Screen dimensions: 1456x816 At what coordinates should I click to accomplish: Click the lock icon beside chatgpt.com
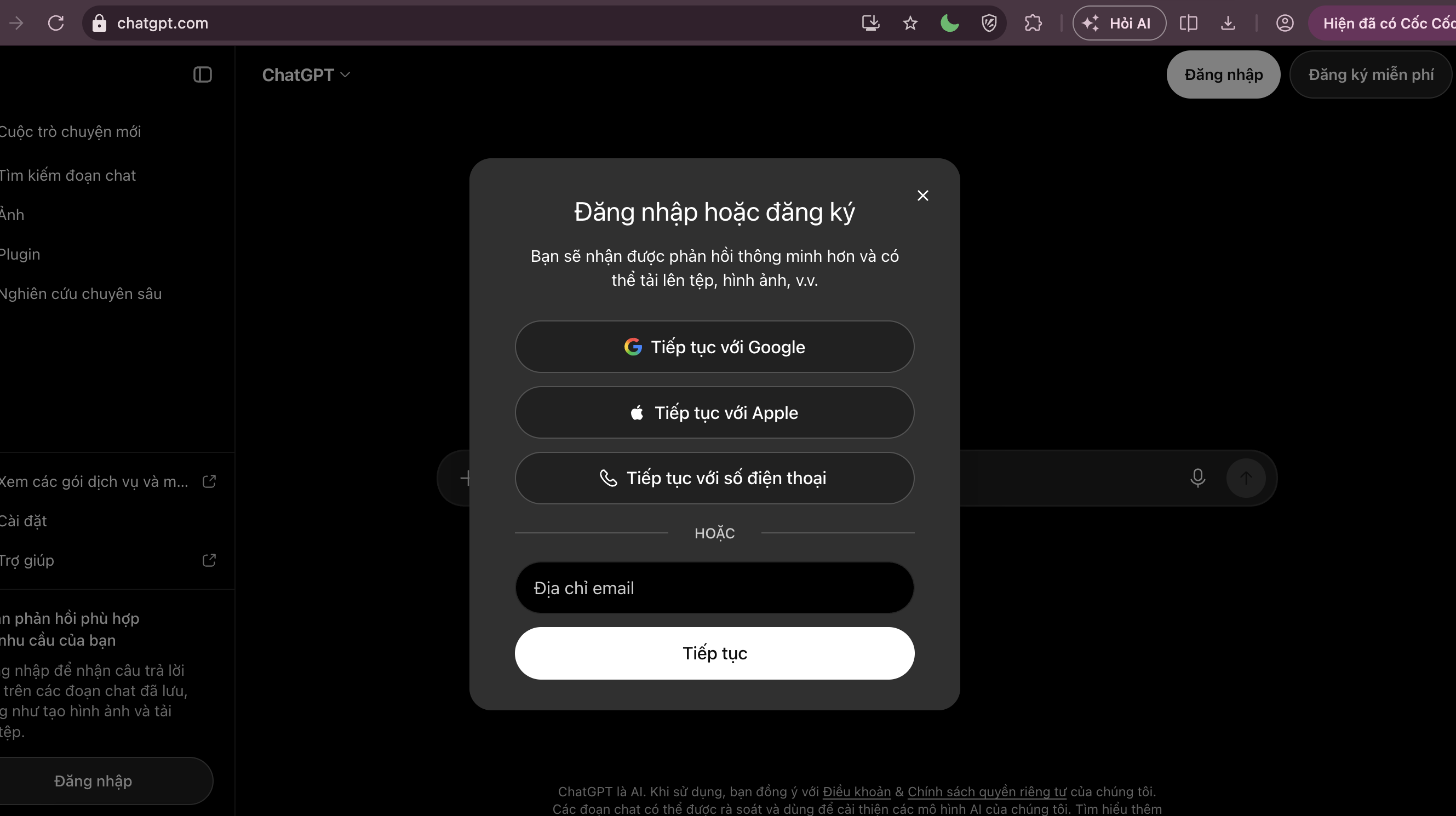(99, 23)
